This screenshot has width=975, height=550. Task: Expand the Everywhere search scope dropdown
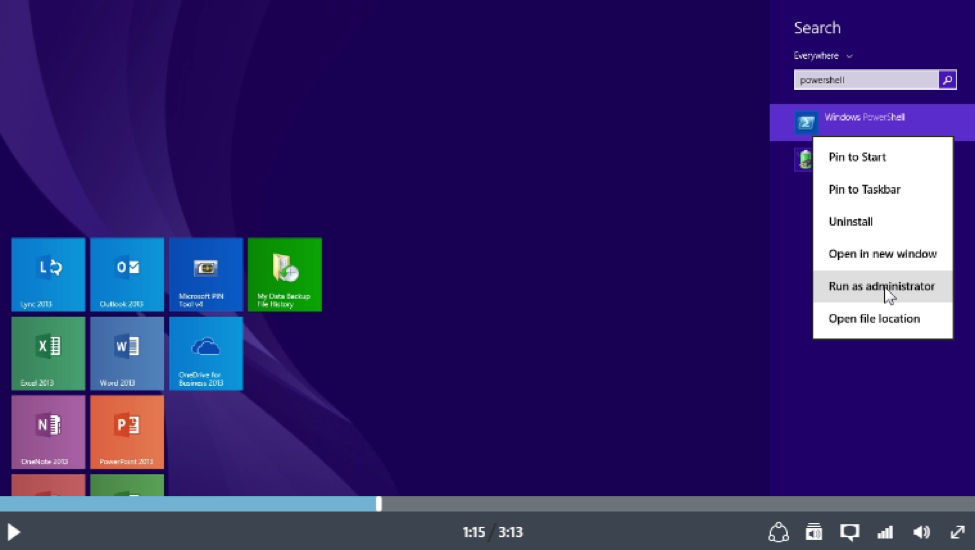[x=823, y=56]
